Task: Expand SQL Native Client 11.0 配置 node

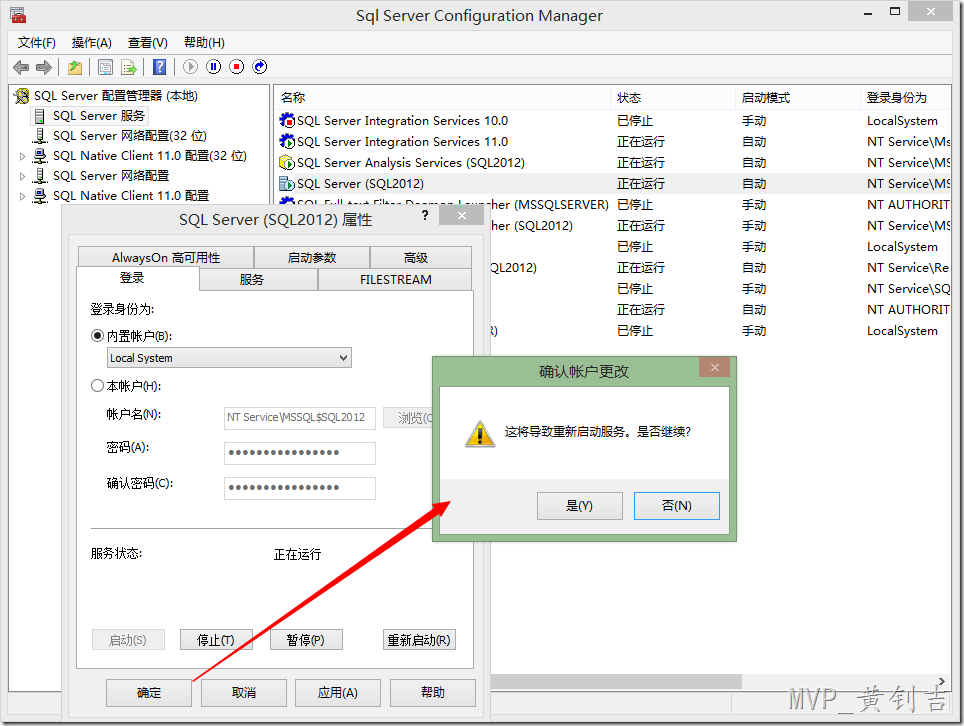Action: [22, 196]
